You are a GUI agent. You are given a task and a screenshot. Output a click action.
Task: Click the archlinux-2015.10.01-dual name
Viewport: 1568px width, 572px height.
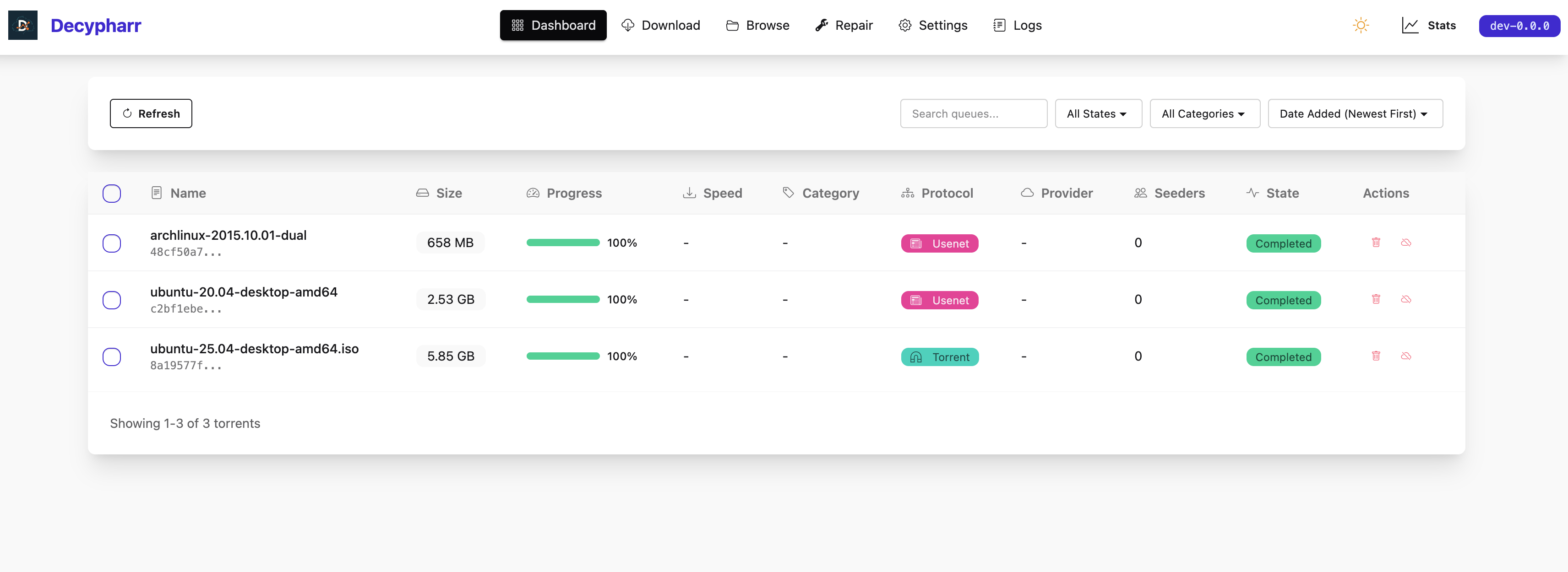[228, 235]
